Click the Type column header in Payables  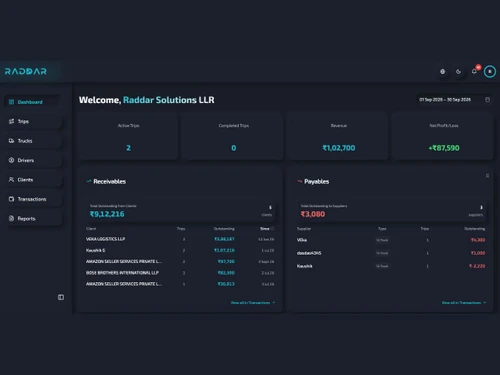(382, 229)
